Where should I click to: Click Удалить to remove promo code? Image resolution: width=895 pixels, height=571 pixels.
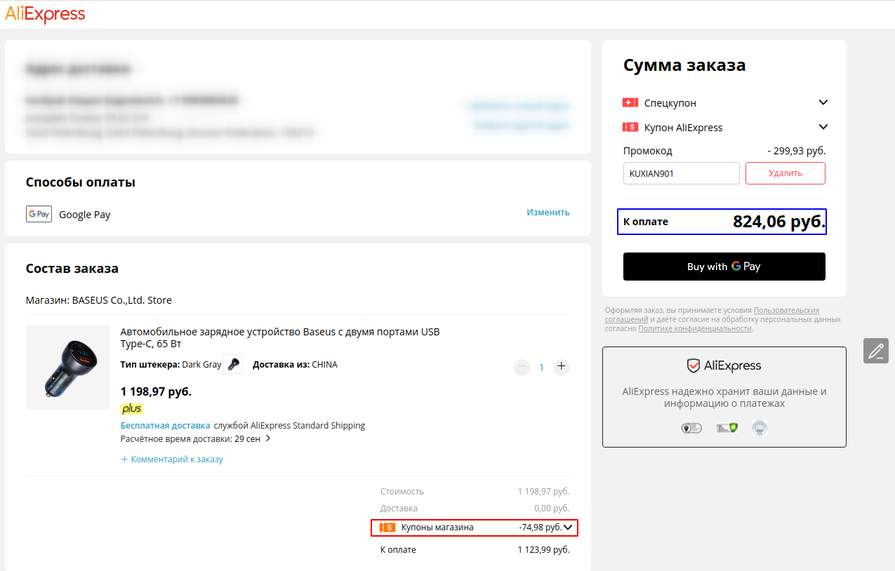(x=785, y=174)
